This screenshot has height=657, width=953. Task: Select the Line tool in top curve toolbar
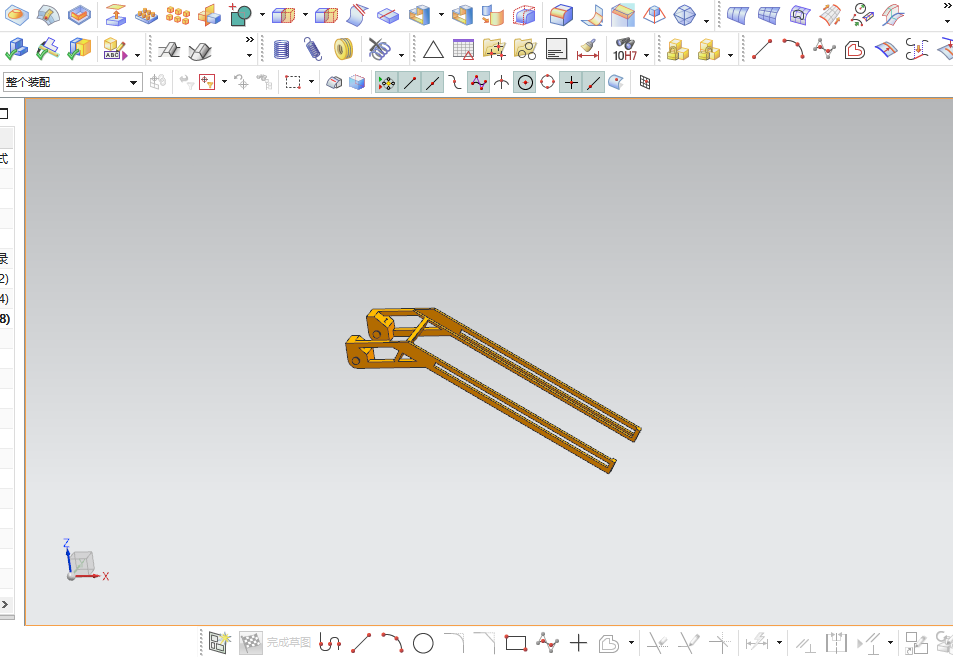(762, 49)
